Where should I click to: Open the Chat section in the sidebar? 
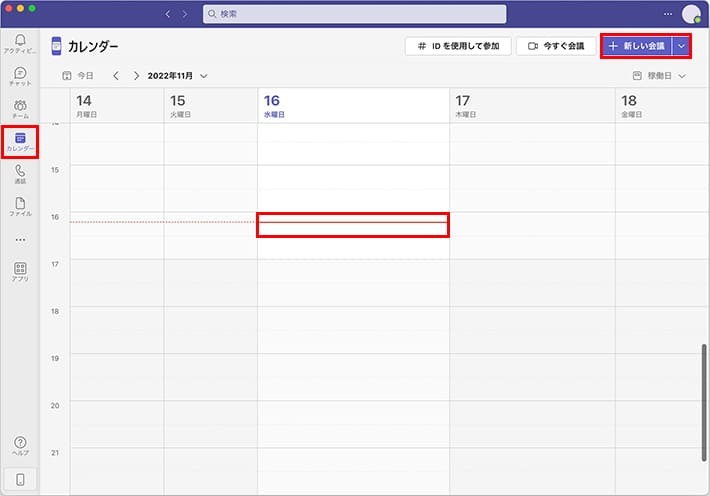[x=20, y=77]
